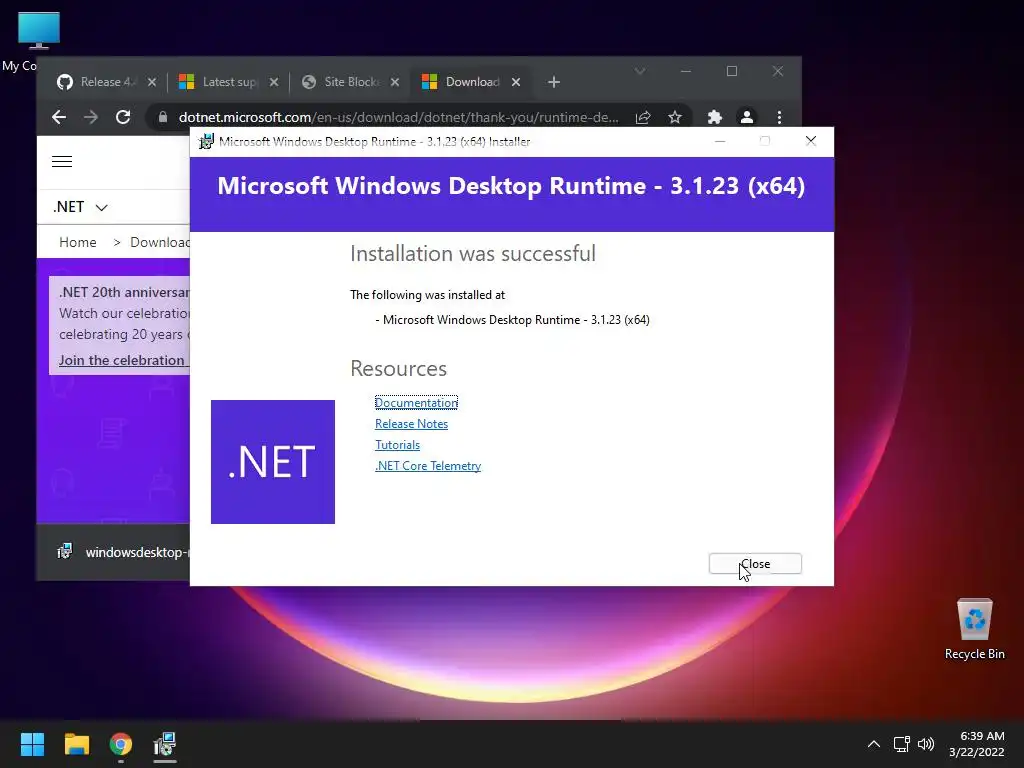Go forward in Chrome
The image size is (1024, 768).
pyautogui.click(x=91, y=117)
